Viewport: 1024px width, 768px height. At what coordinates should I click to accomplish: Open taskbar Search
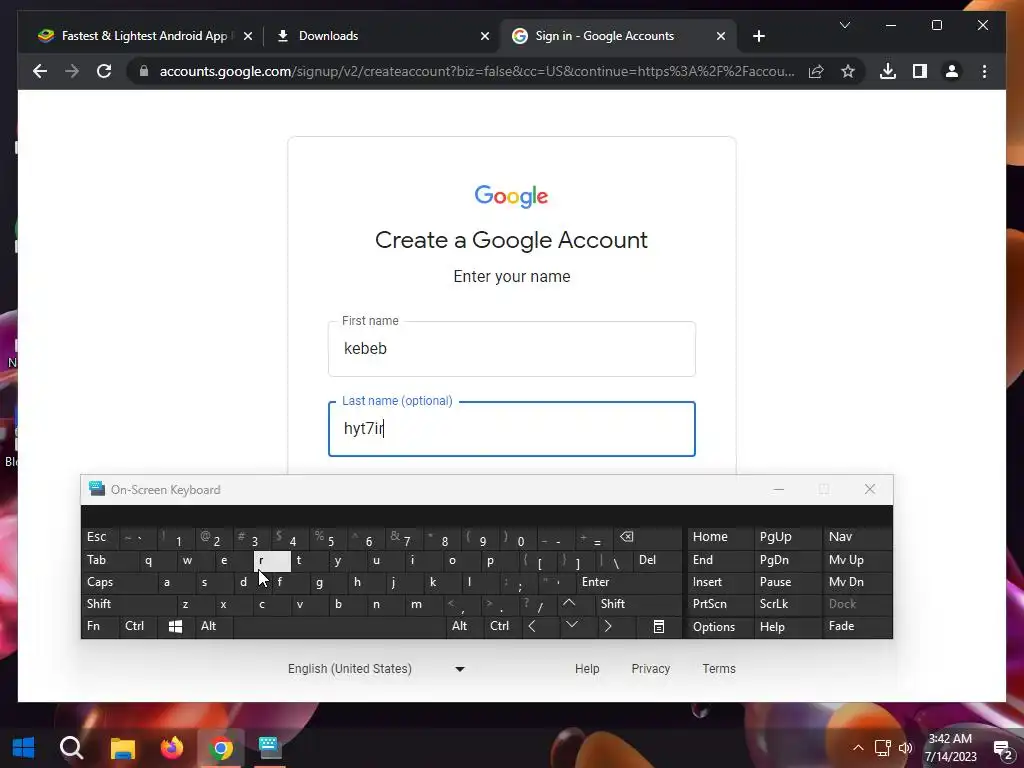[x=72, y=748]
